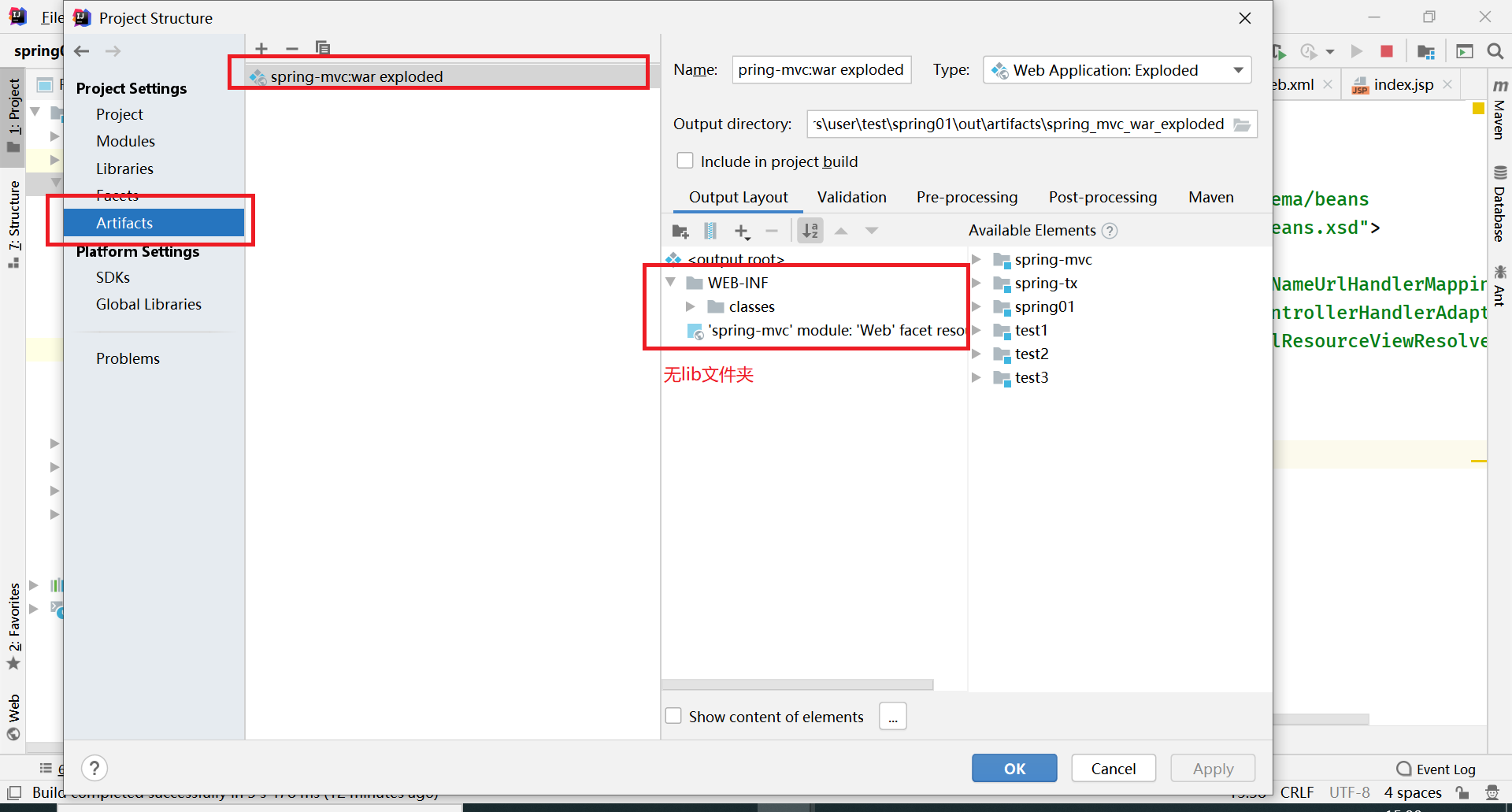Image resolution: width=1512 pixels, height=812 pixels.
Task: Create directory in output layout toolbar
Action: point(680,231)
